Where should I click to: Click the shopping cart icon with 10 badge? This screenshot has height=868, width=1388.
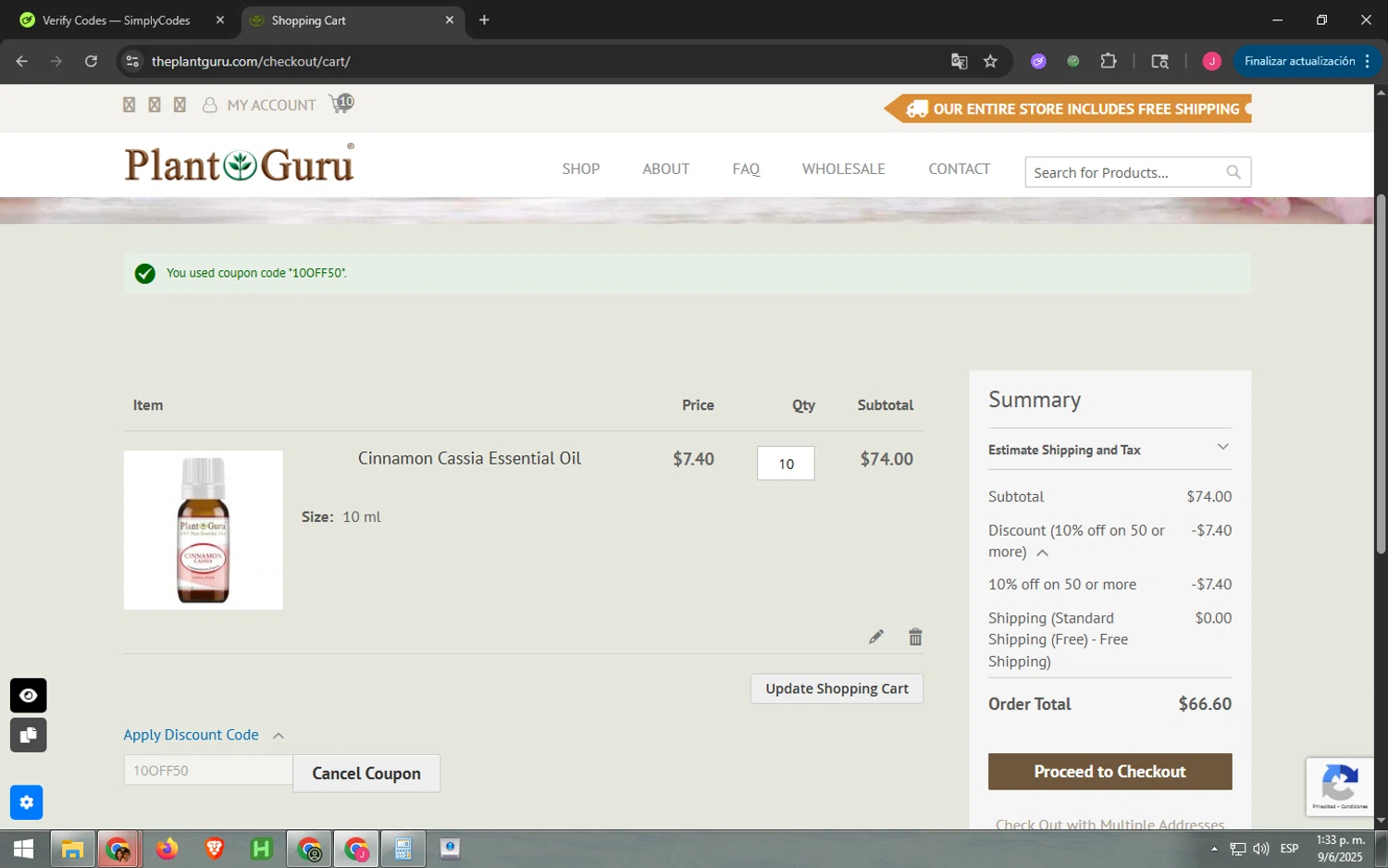tap(341, 103)
